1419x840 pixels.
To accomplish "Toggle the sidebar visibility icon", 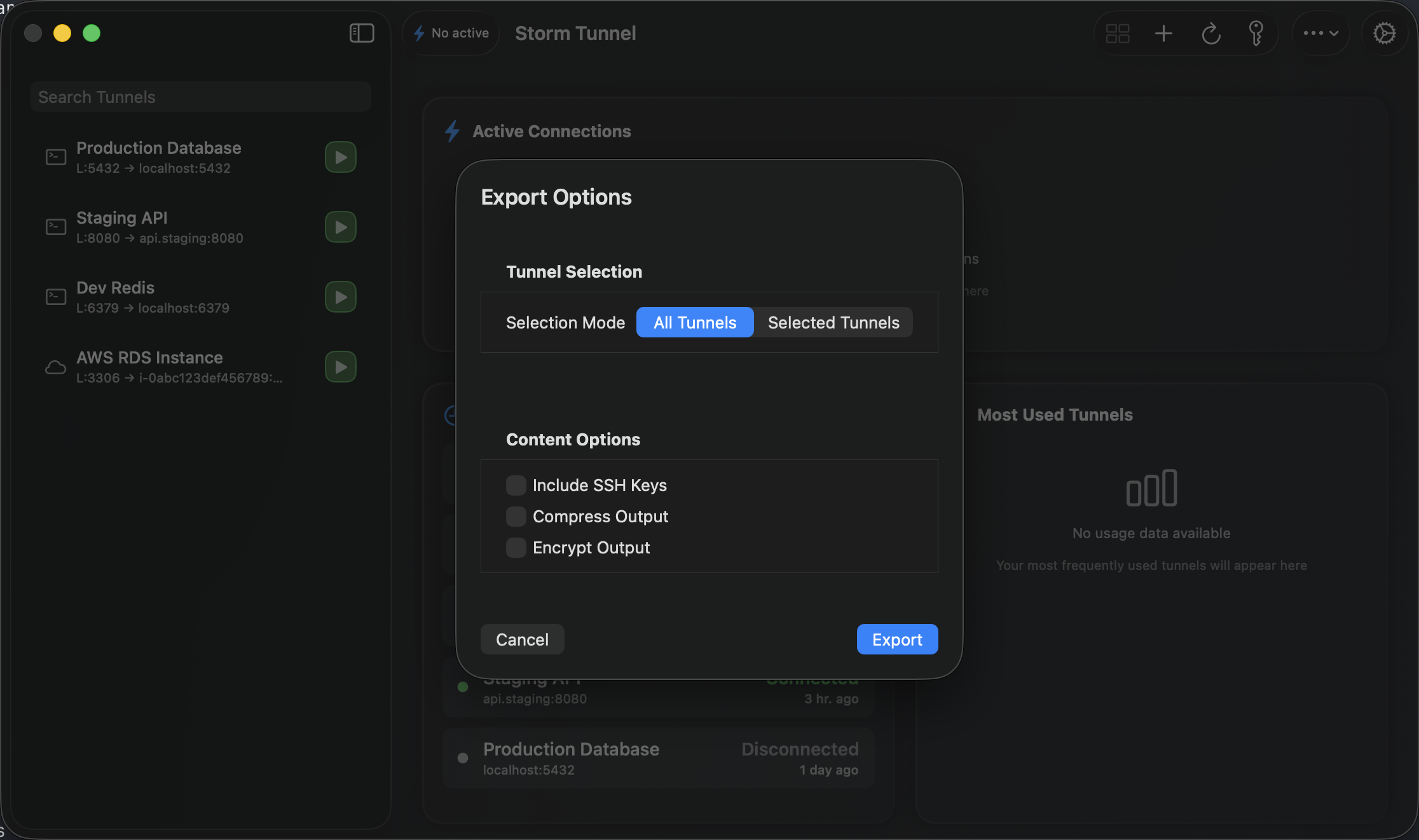I will (361, 33).
